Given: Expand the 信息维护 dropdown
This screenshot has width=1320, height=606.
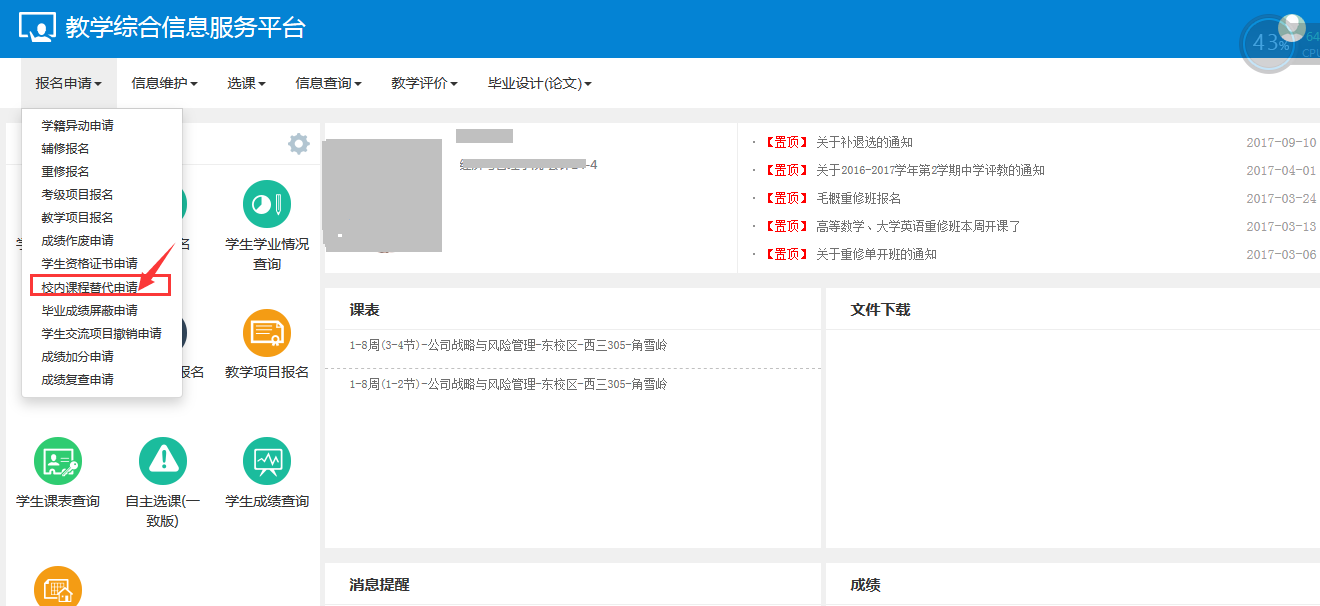Looking at the screenshot, I should (164, 83).
